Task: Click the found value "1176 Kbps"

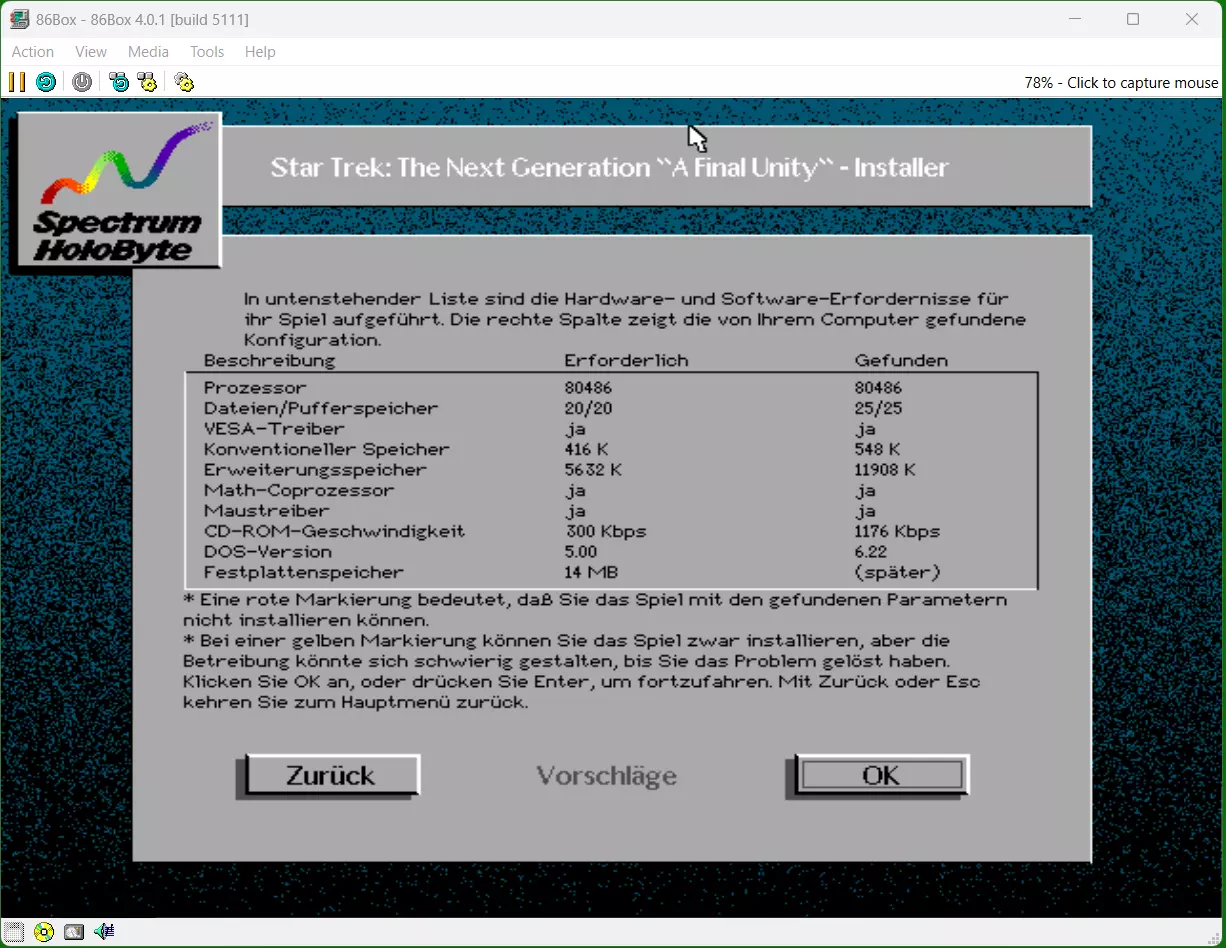Action: pos(897,531)
